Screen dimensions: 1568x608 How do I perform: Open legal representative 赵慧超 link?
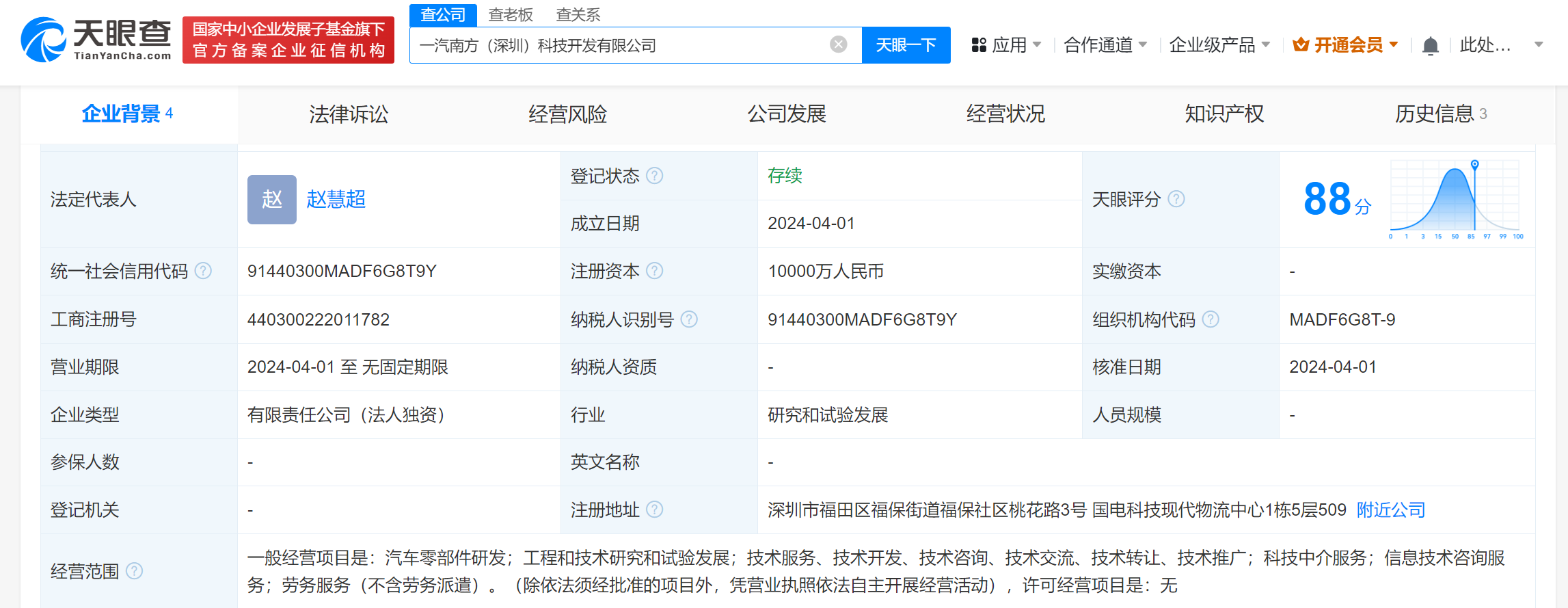(x=336, y=199)
